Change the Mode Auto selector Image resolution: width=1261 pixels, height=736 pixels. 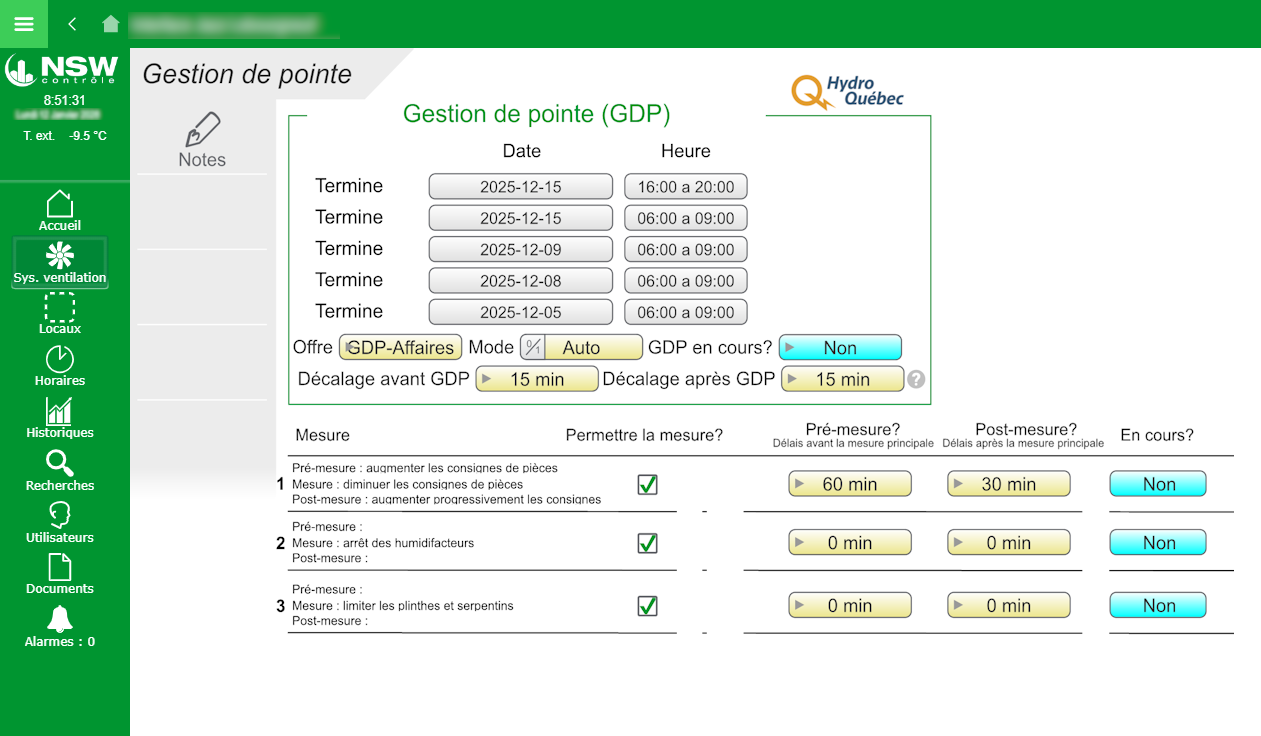click(x=581, y=348)
